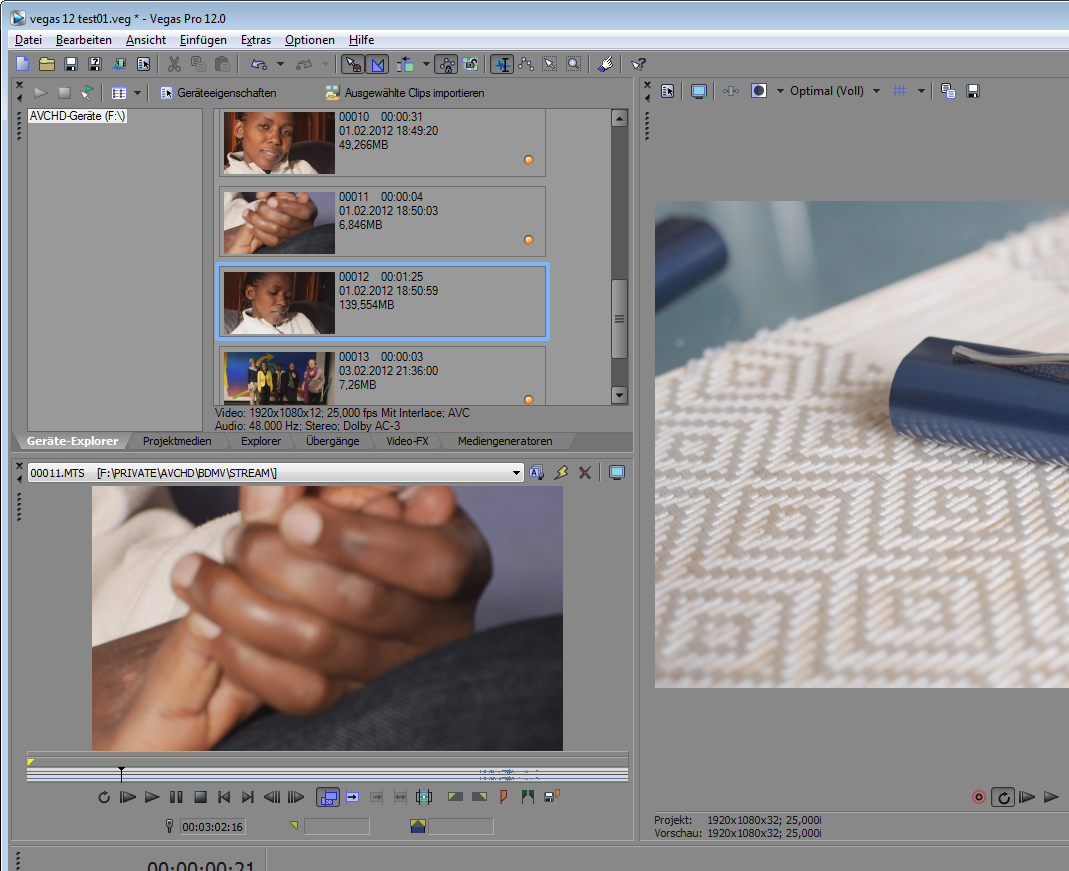Remove current media from trimmer with red X
This screenshot has height=871, width=1069.
tap(585, 472)
